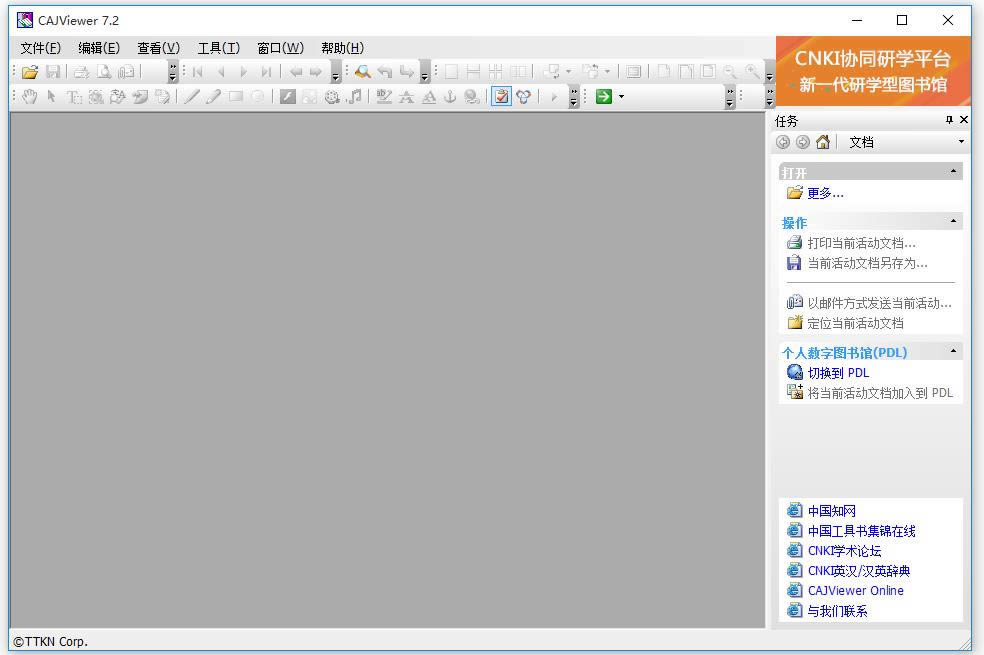Image resolution: width=984 pixels, height=655 pixels.
Task: Click the CNKI协同研学平台 orange banner
Action: click(873, 71)
